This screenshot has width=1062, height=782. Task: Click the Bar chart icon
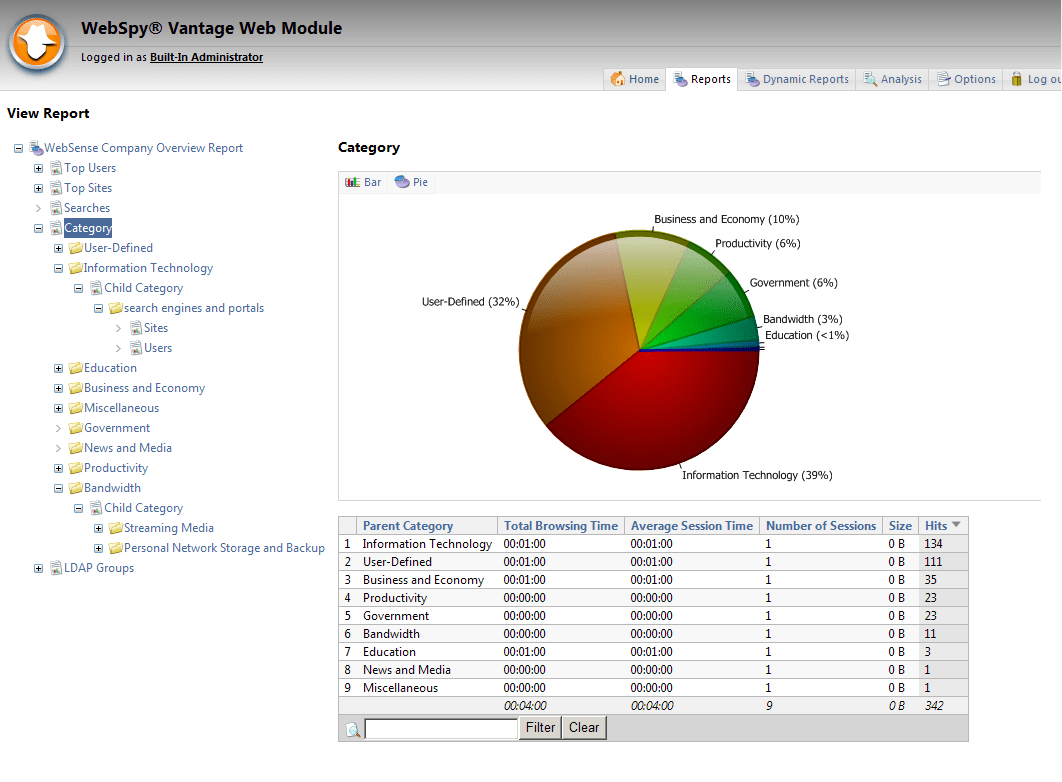[x=352, y=182]
